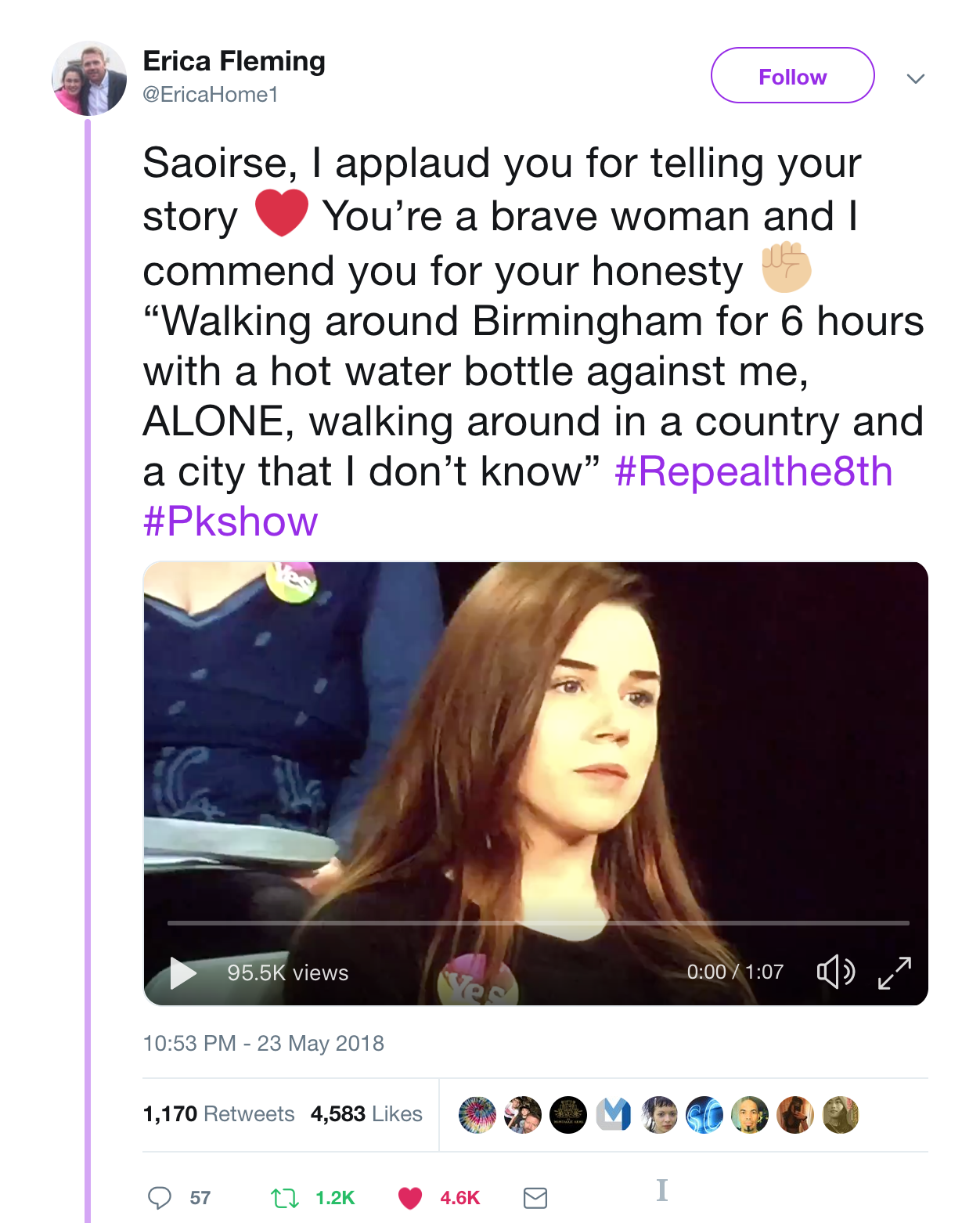Expand video to fullscreen
The image size is (980, 1223).
point(895,972)
